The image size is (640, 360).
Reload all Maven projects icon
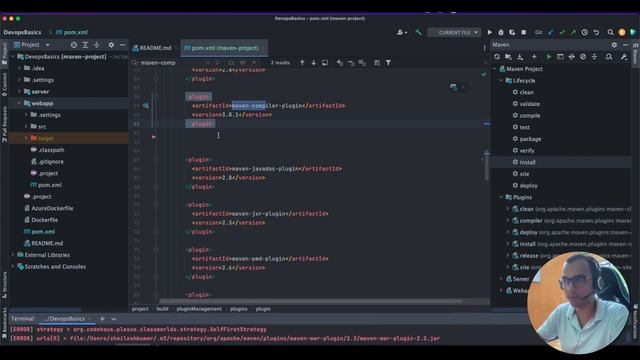497,57
